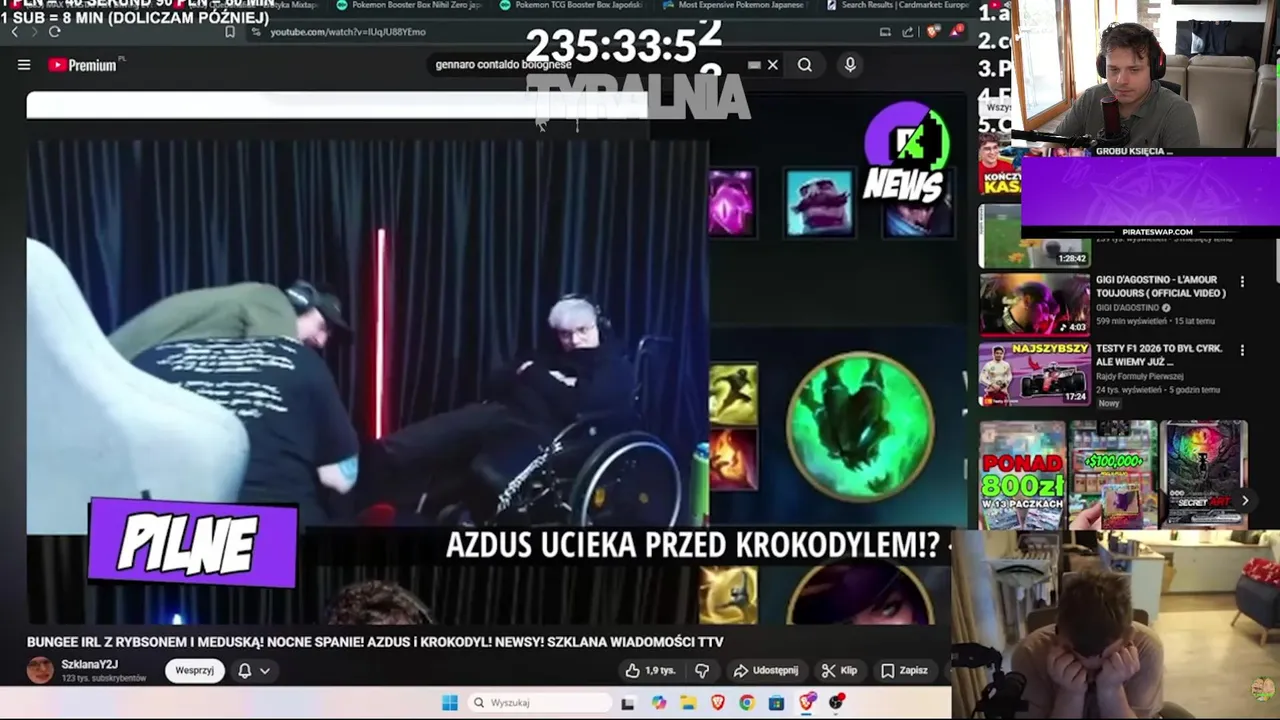Open the '$100,000+' shorts thumbnail
This screenshot has height=720, width=1280.
(x=1113, y=475)
